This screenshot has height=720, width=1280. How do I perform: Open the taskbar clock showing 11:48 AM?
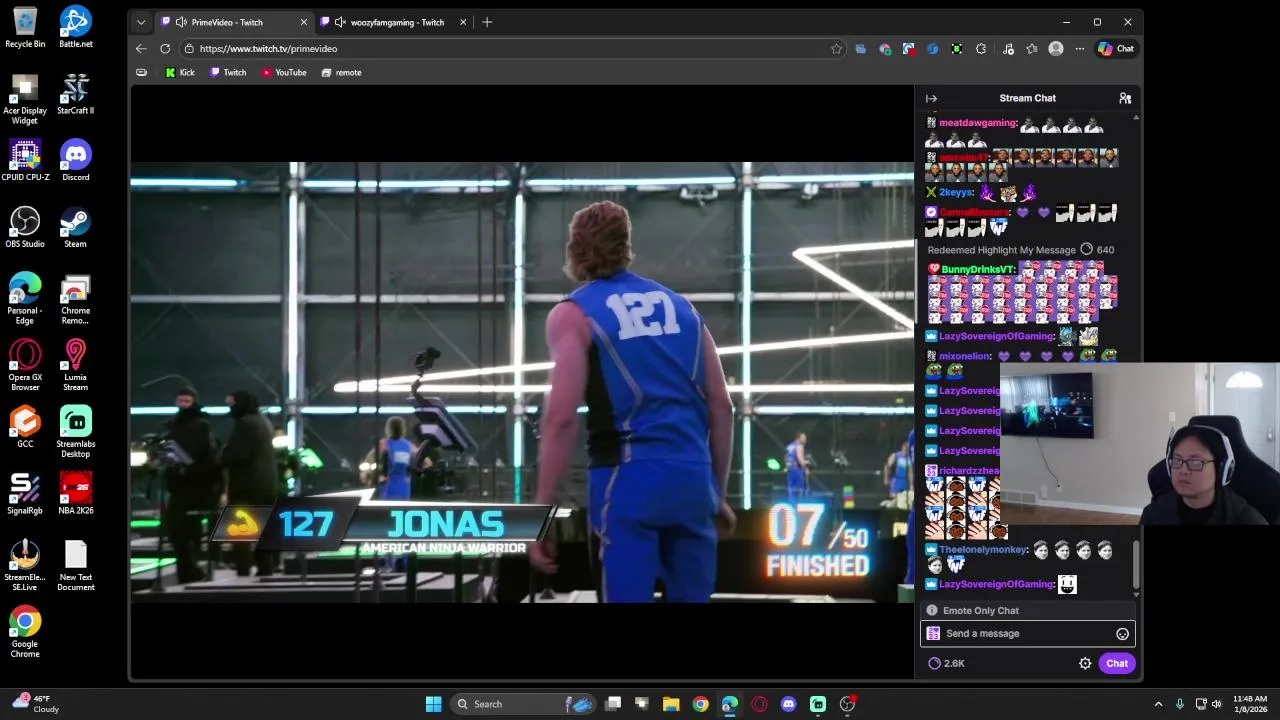point(1249,704)
